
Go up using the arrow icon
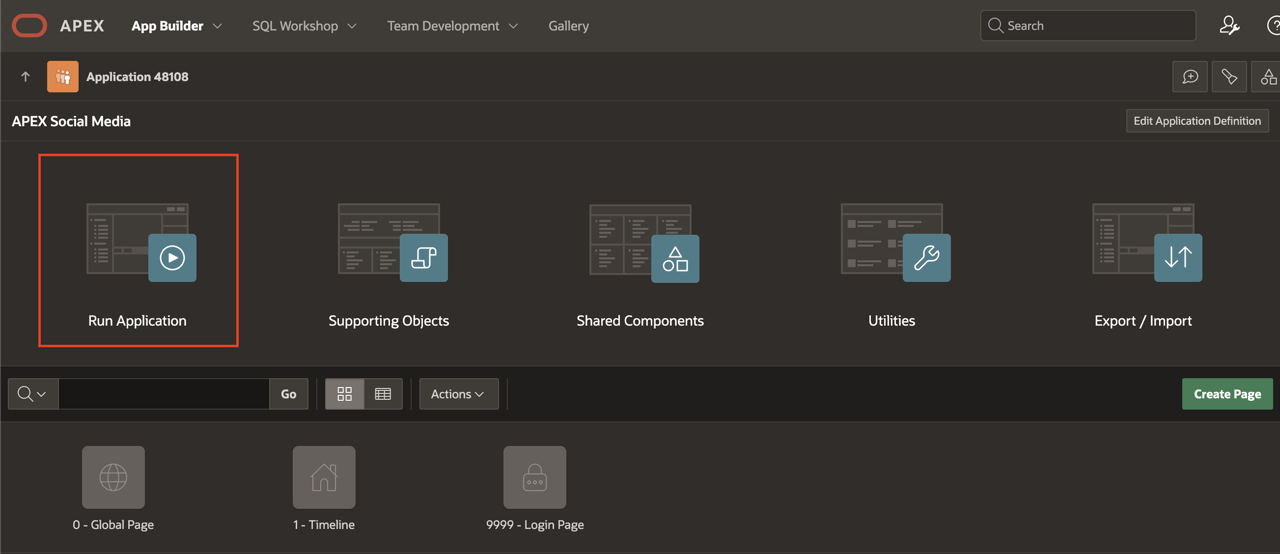26,77
